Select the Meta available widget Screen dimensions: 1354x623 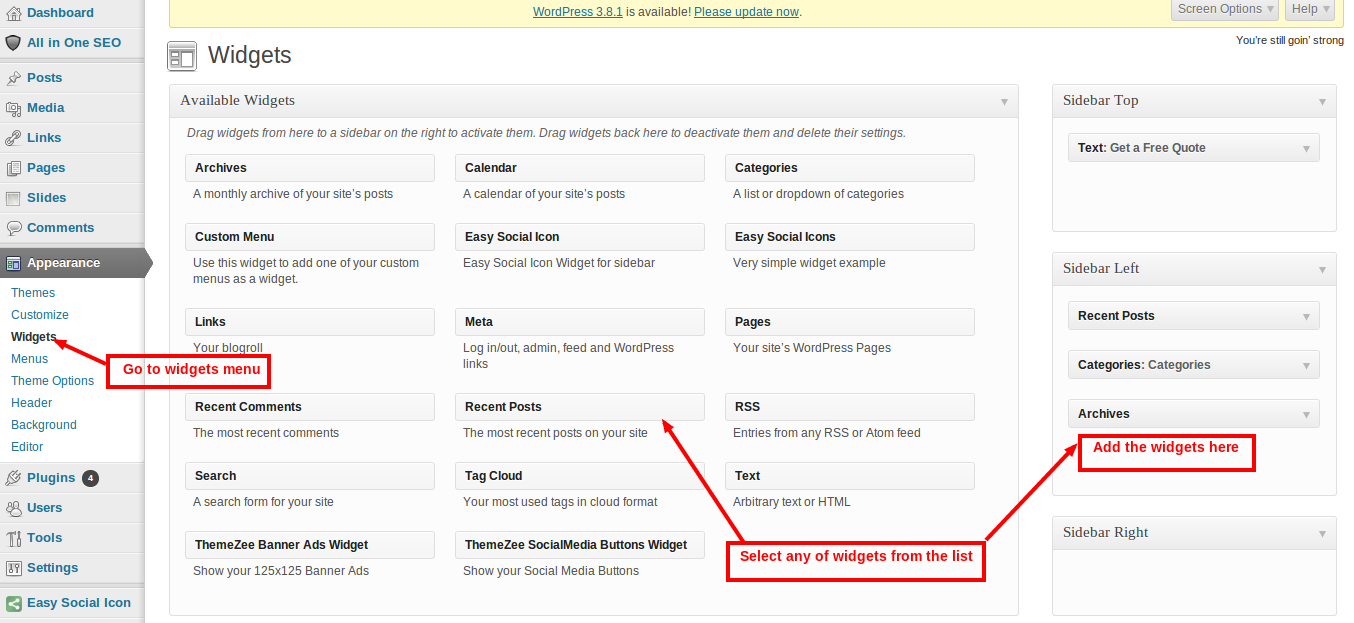coord(580,322)
